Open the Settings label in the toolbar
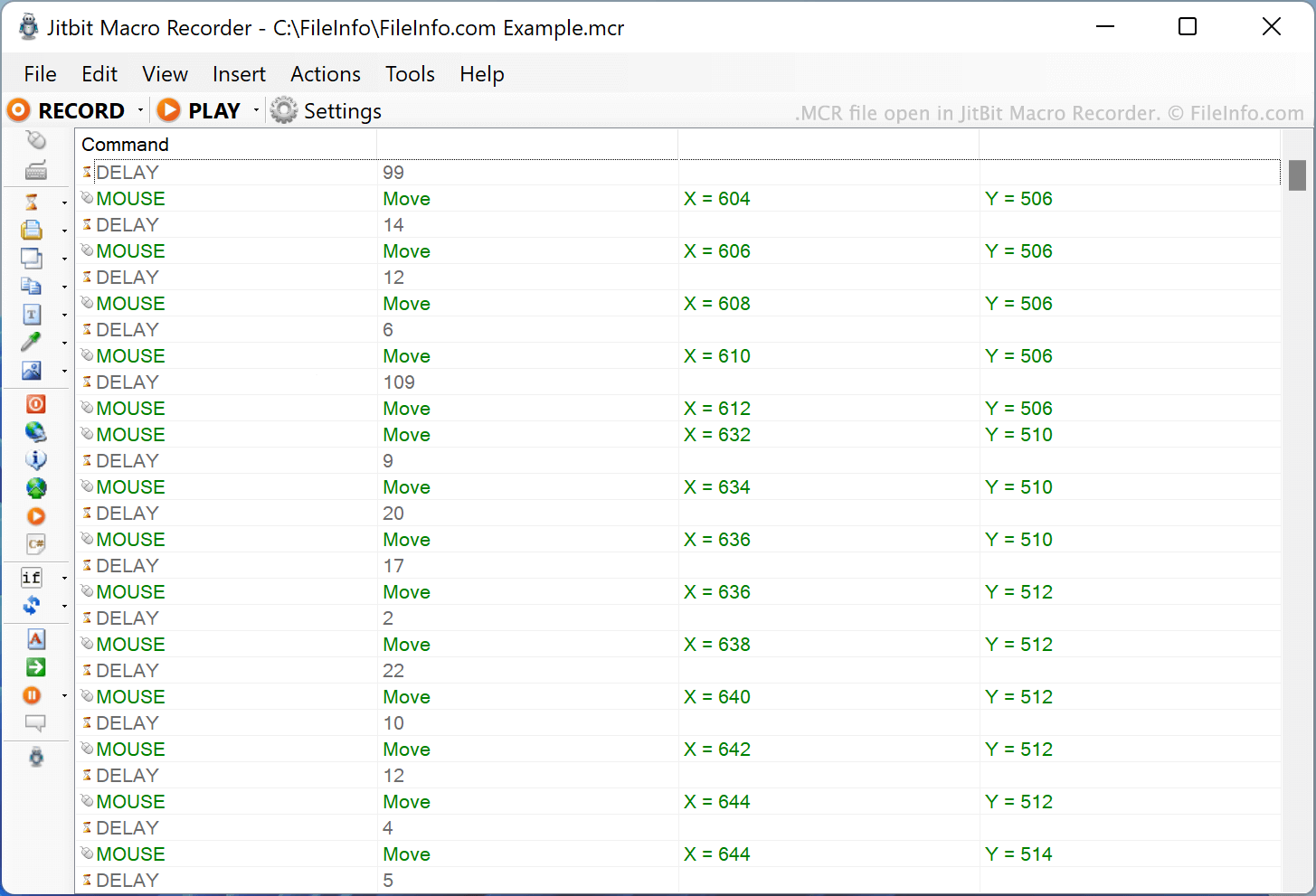Screen dimensions: 1316x896 click(343, 111)
